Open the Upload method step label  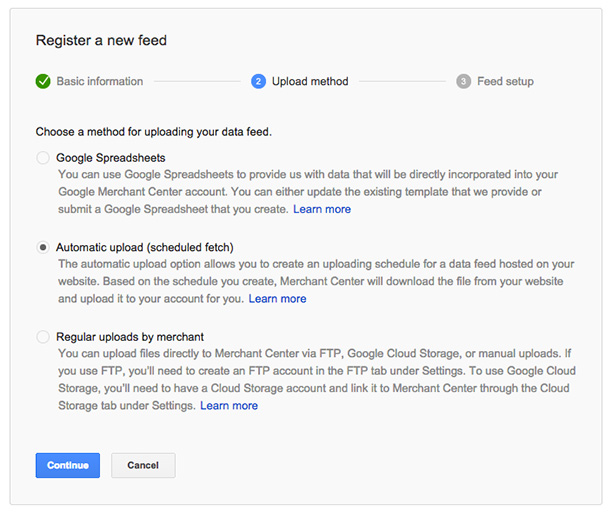coord(310,81)
